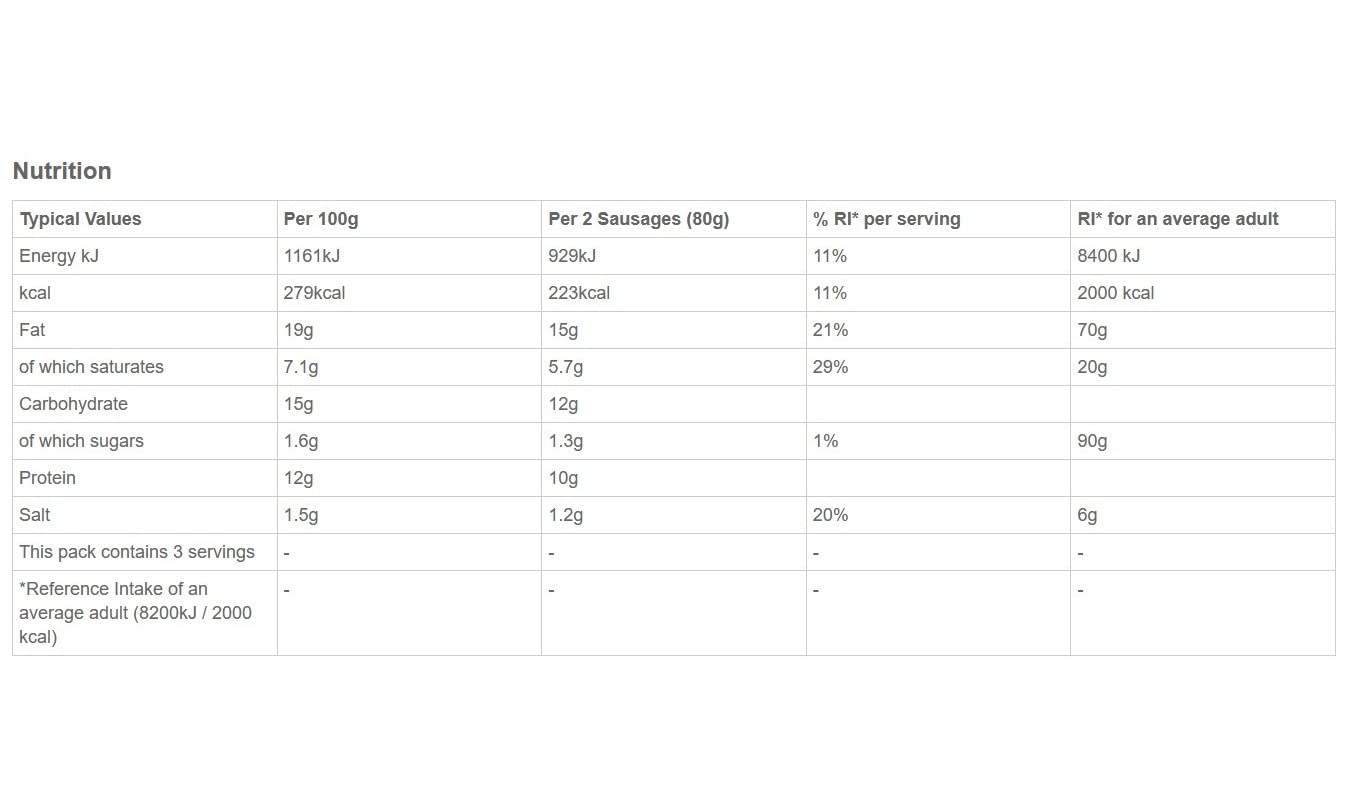1351x800 pixels.
Task: Select the 6g salt reference intake cell
Action: tap(1087, 515)
